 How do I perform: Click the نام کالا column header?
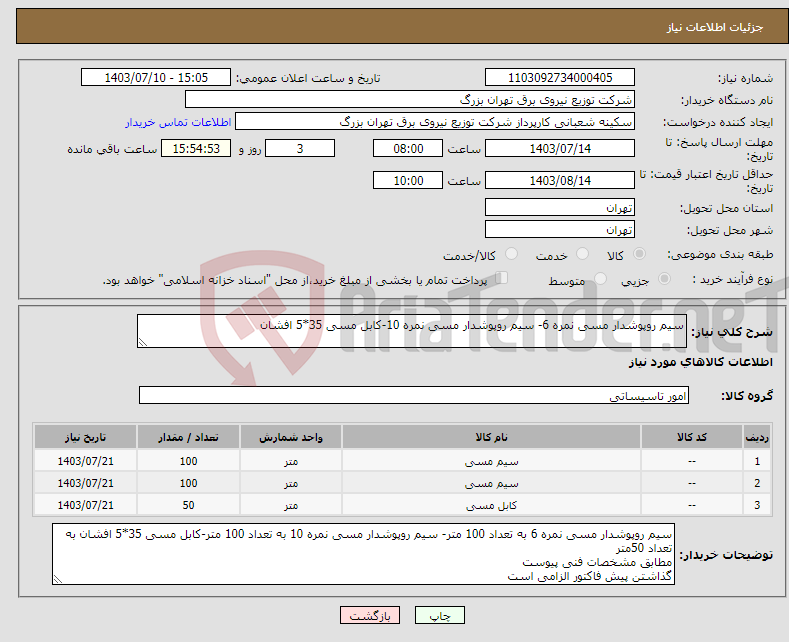491,437
